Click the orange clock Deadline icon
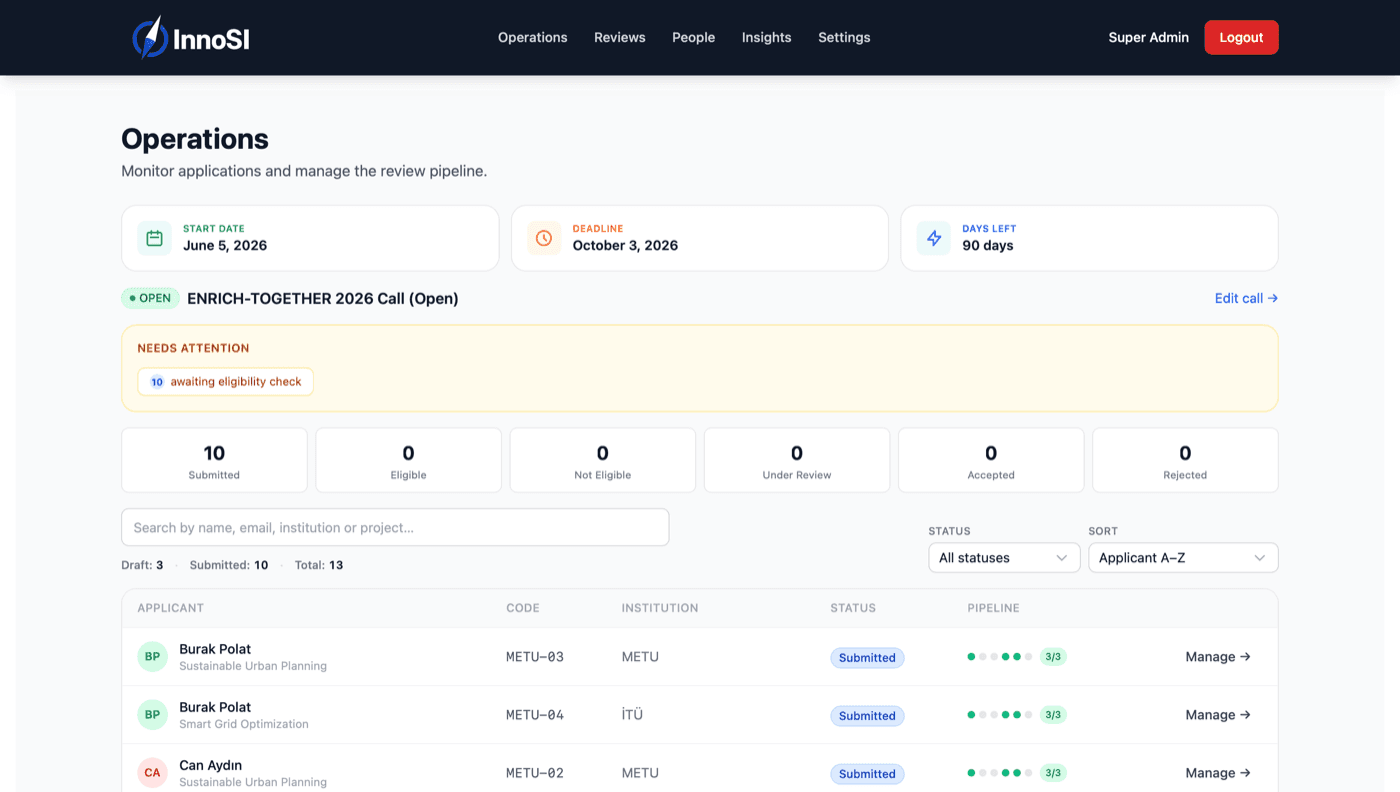The image size is (1400, 792). click(x=544, y=238)
